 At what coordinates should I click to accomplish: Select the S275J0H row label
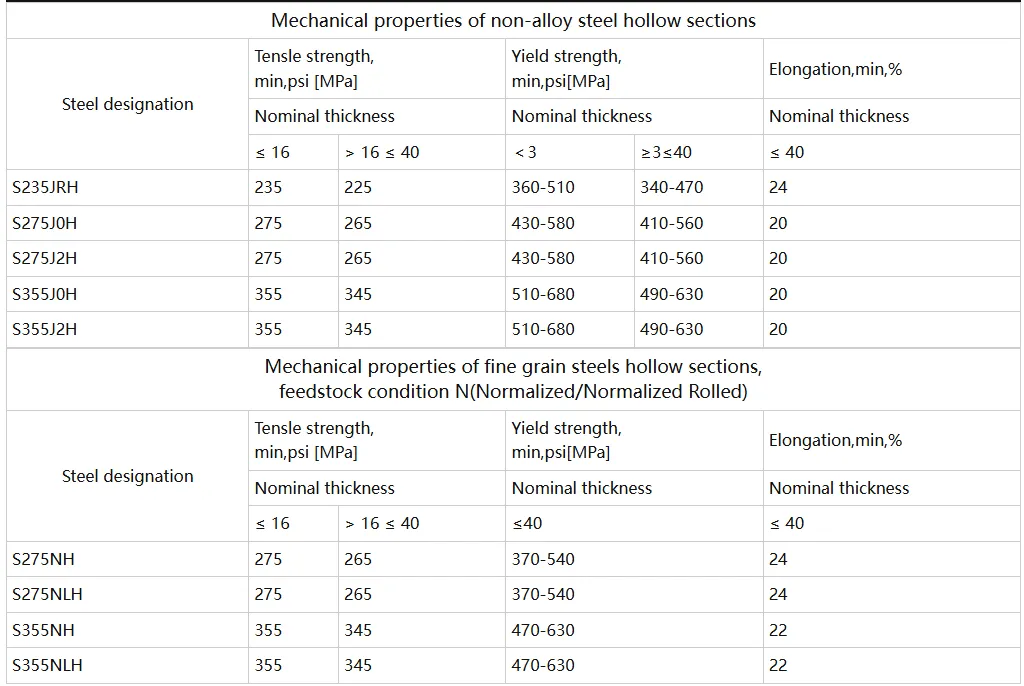pos(44,223)
